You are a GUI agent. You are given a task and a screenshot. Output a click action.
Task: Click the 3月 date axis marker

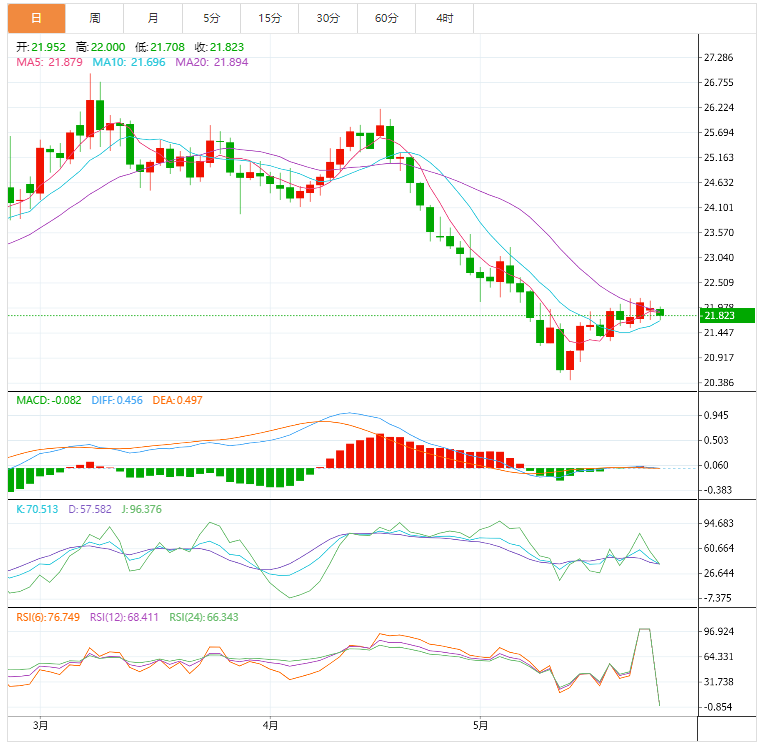click(x=40, y=726)
